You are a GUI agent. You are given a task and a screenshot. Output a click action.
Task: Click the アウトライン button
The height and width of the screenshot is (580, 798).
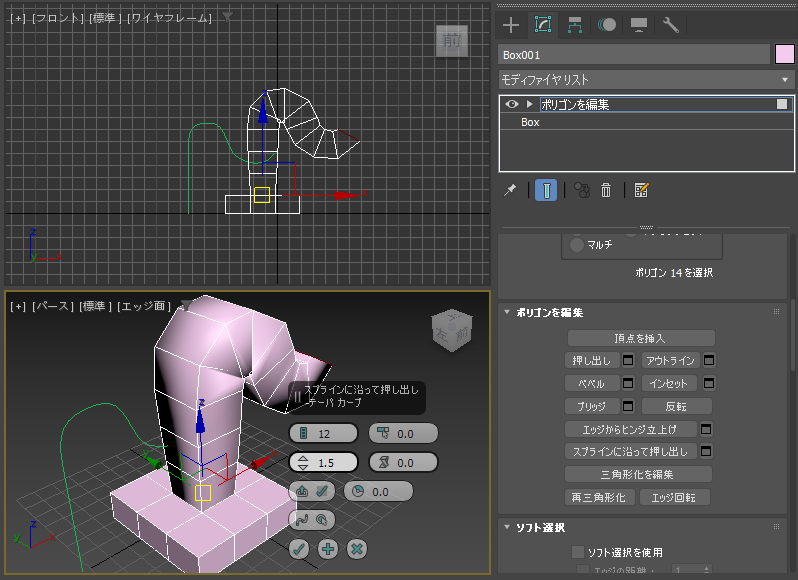pos(670,361)
